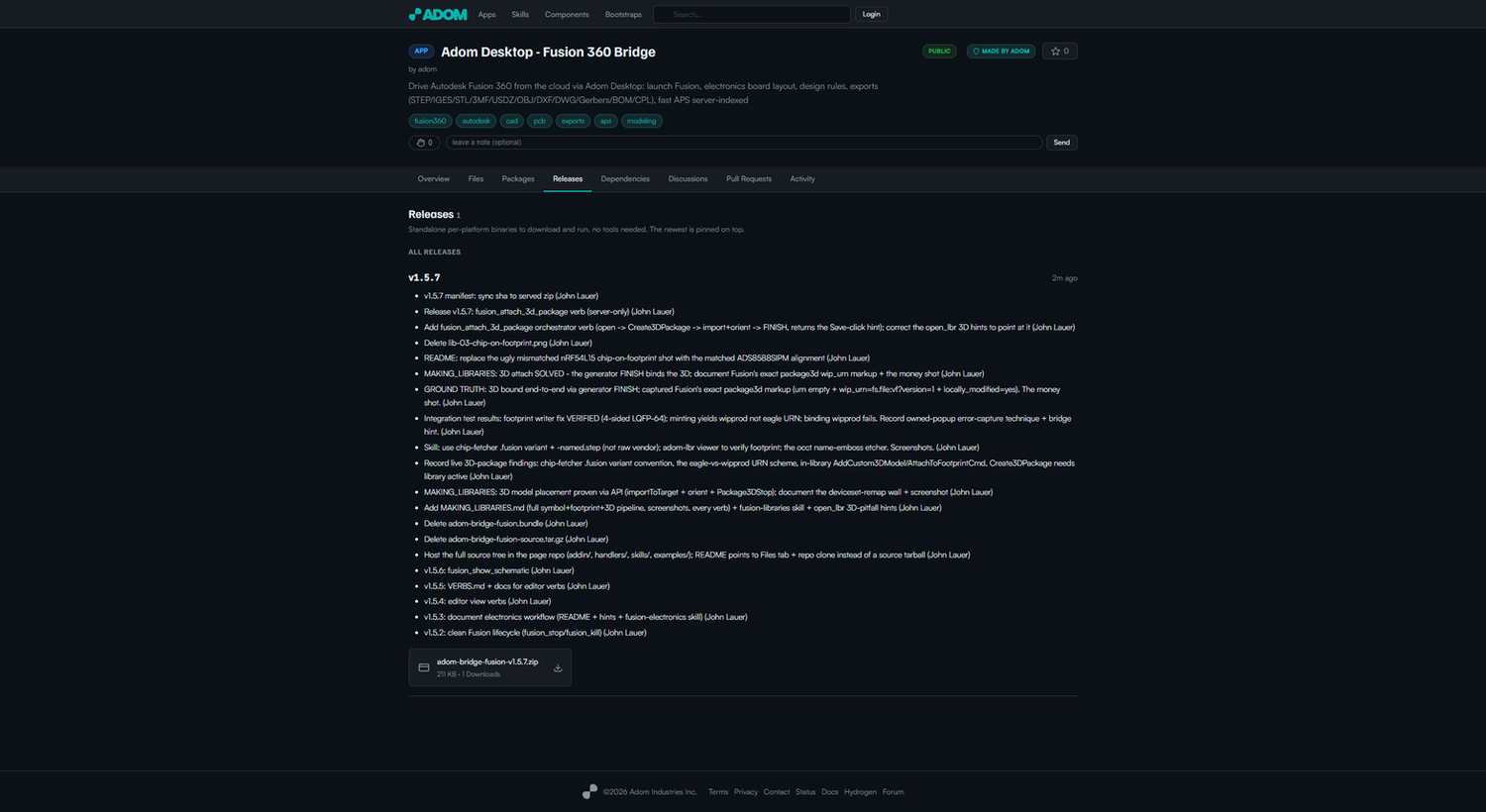Switch to the Files tab

tap(476, 179)
